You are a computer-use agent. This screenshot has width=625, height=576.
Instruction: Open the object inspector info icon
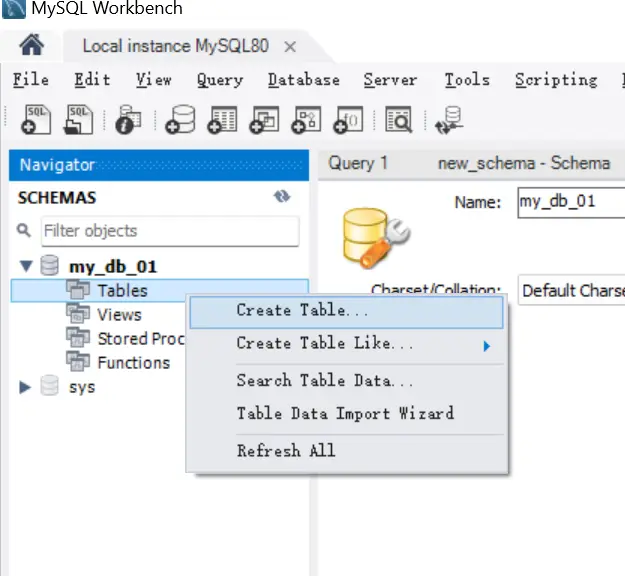[128, 120]
